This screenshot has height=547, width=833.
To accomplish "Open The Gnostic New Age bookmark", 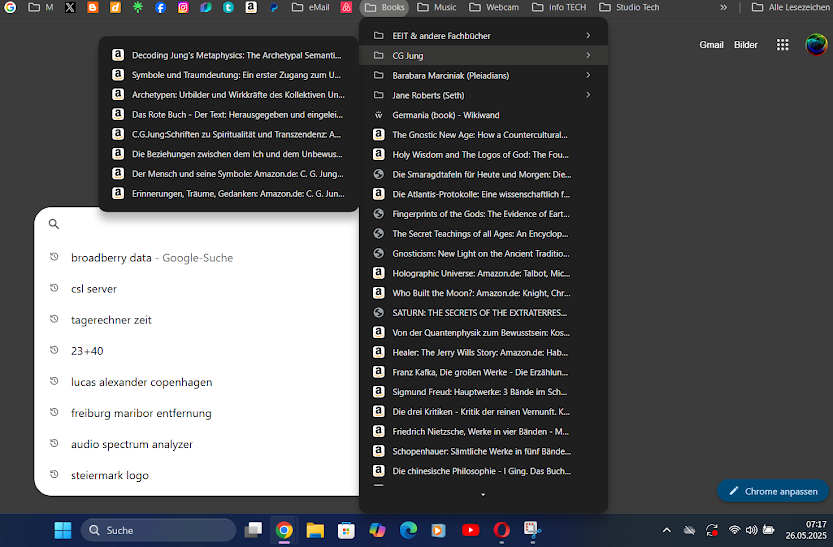I will pos(483,134).
